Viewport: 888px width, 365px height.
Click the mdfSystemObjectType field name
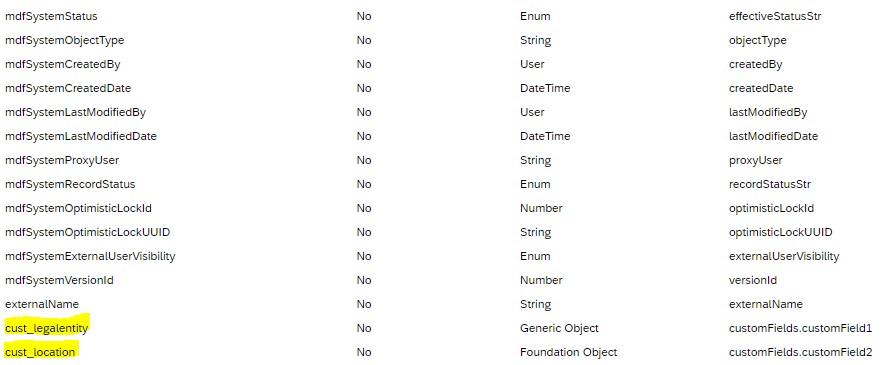[x=65, y=40]
